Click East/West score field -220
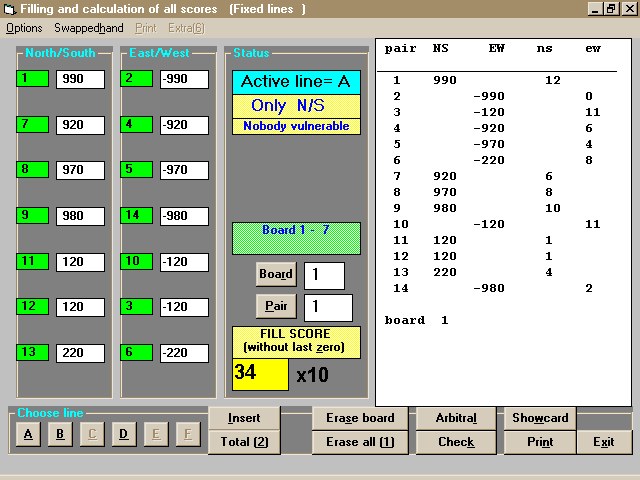Image resolution: width=640 pixels, height=480 pixels. click(184, 353)
